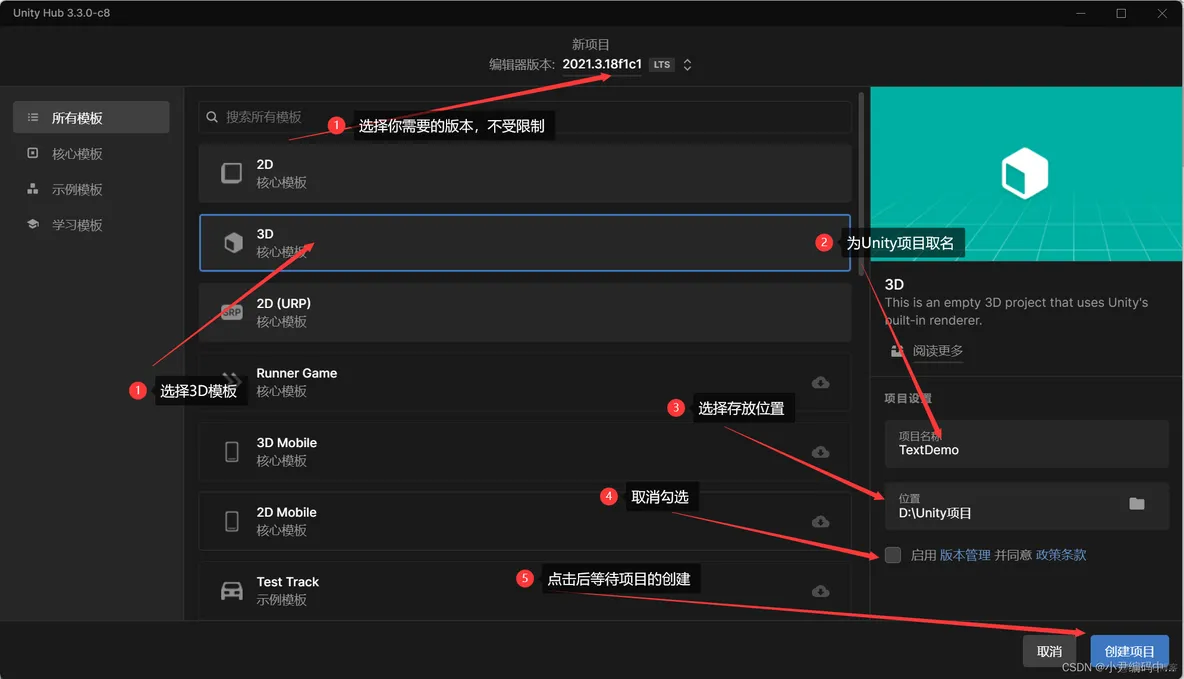Open the editor version selector arrows
Screen dimensions: 1184x679
(x=687, y=65)
